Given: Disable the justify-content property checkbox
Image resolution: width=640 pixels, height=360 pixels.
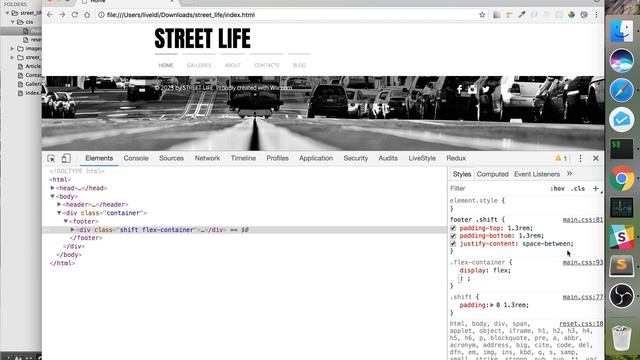Looking at the screenshot, I should [453, 244].
